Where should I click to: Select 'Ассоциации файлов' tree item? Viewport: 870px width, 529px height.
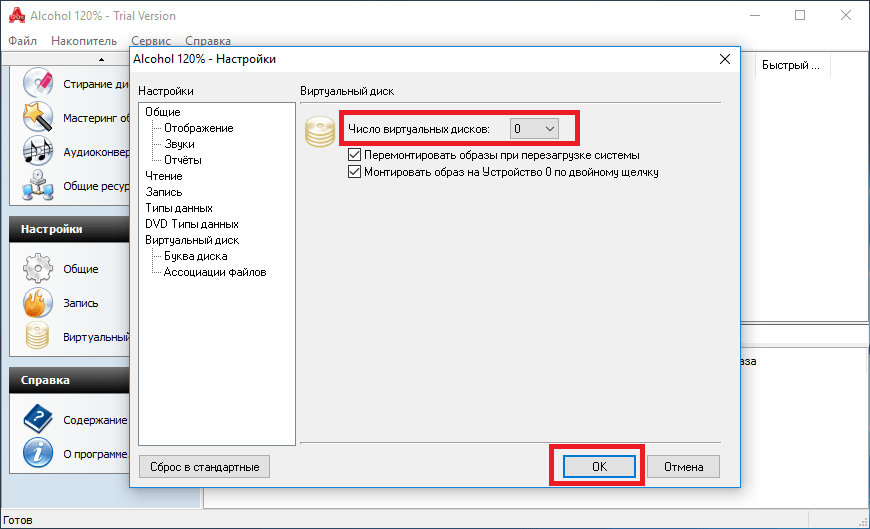coord(214,272)
